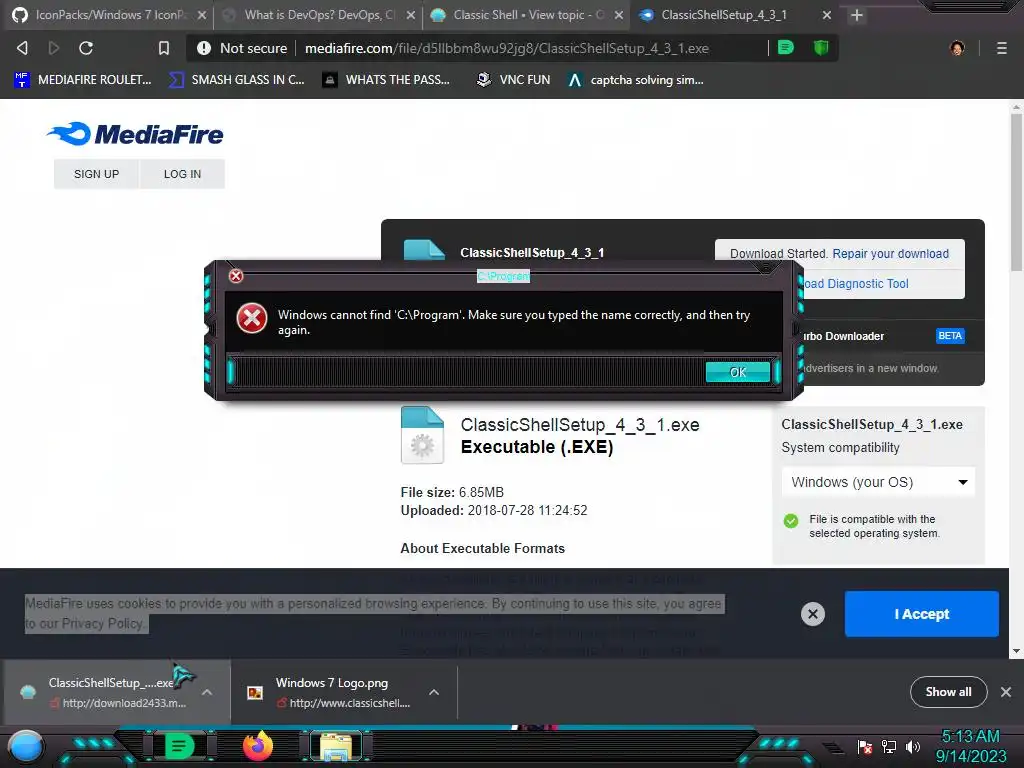Screen dimensions: 1024x768
Task: Click the page vertical scrollbar thumb
Action: pyautogui.click(x=1016, y=193)
